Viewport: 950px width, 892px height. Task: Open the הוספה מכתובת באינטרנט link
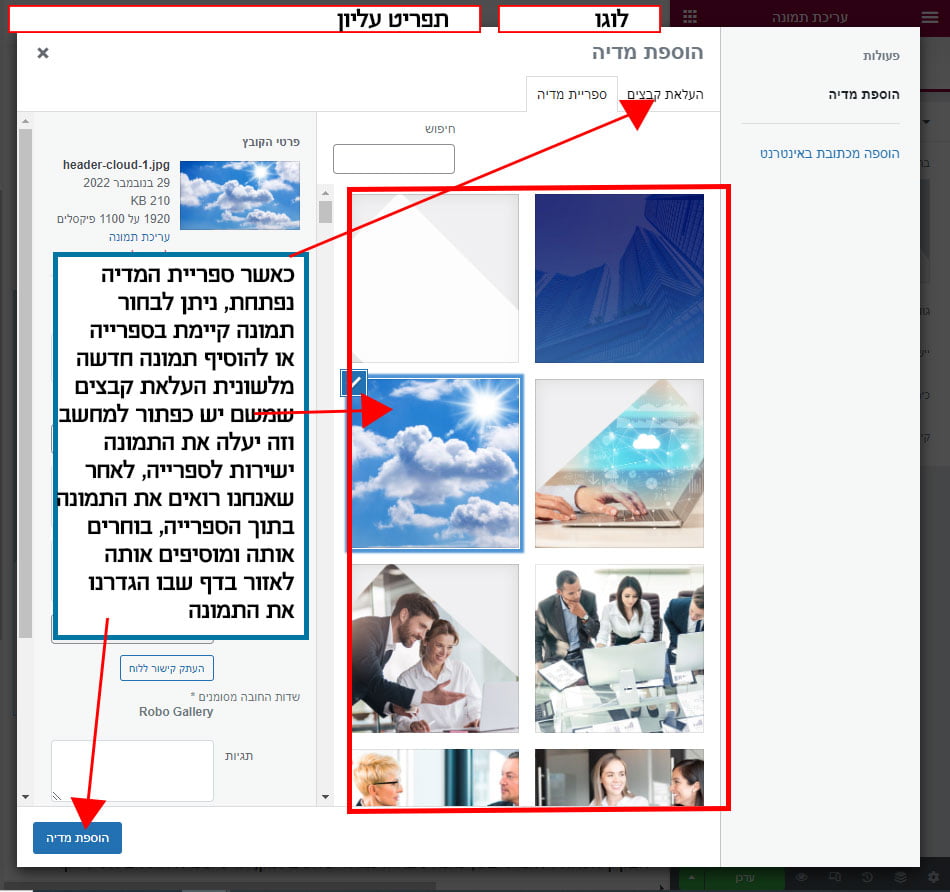coord(830,153)
